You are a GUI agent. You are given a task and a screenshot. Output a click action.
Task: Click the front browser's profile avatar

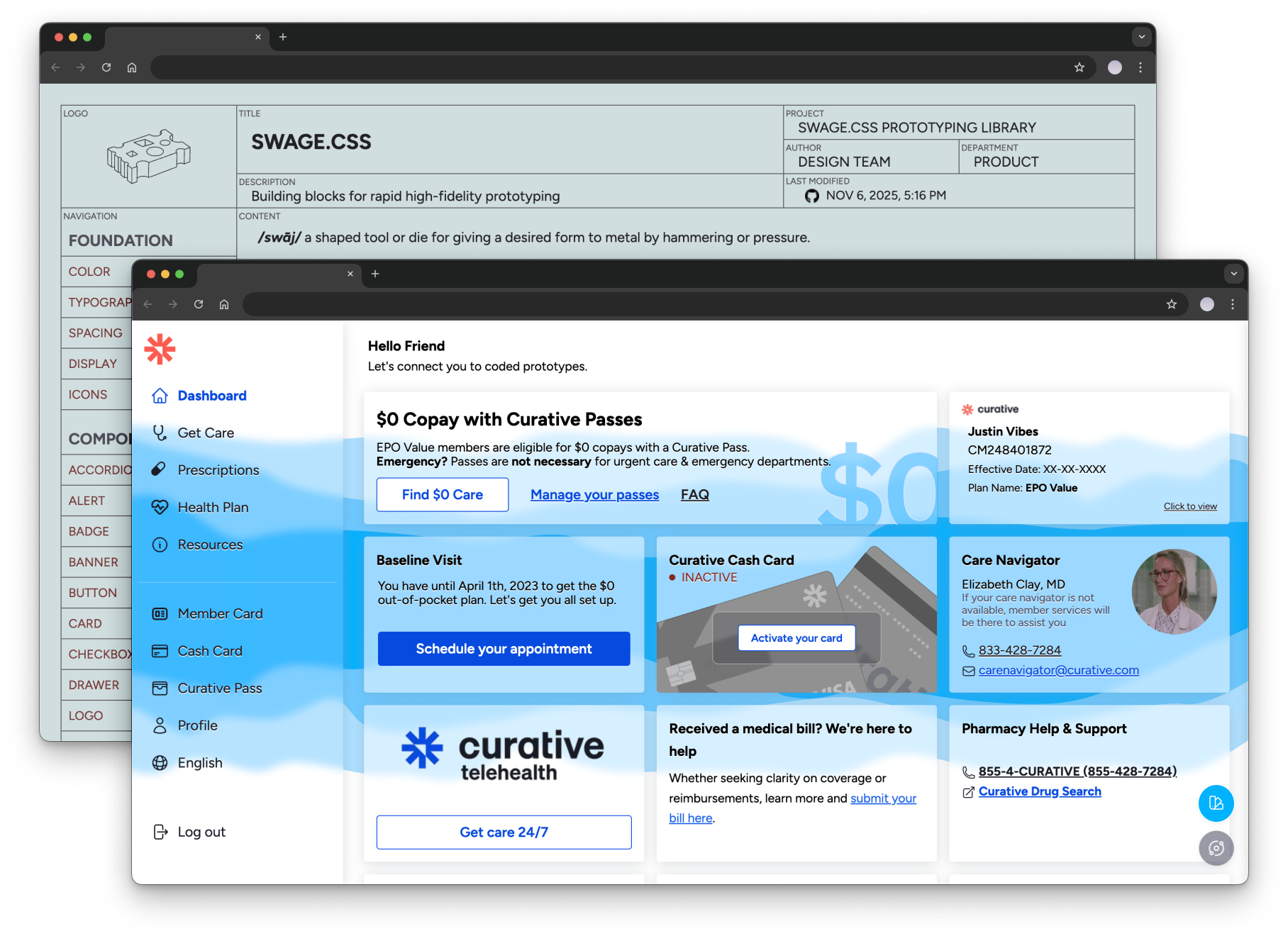(x=1207, y=304)
